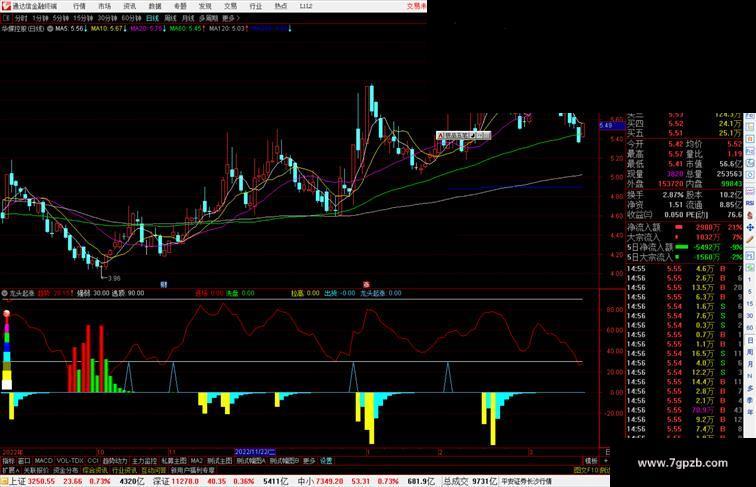Screen dimensions: 756x487
Task: Open the 综合资讯 link
Action: pos(95,470)
